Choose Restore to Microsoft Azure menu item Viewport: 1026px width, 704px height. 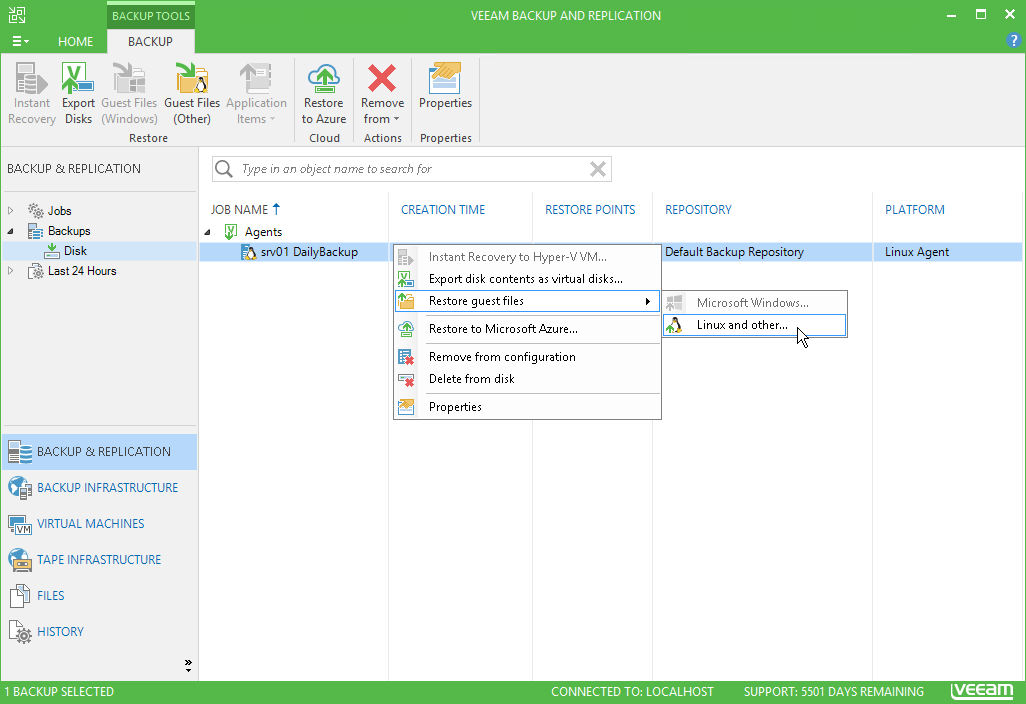pyautogui.click(x=527, y=329)
